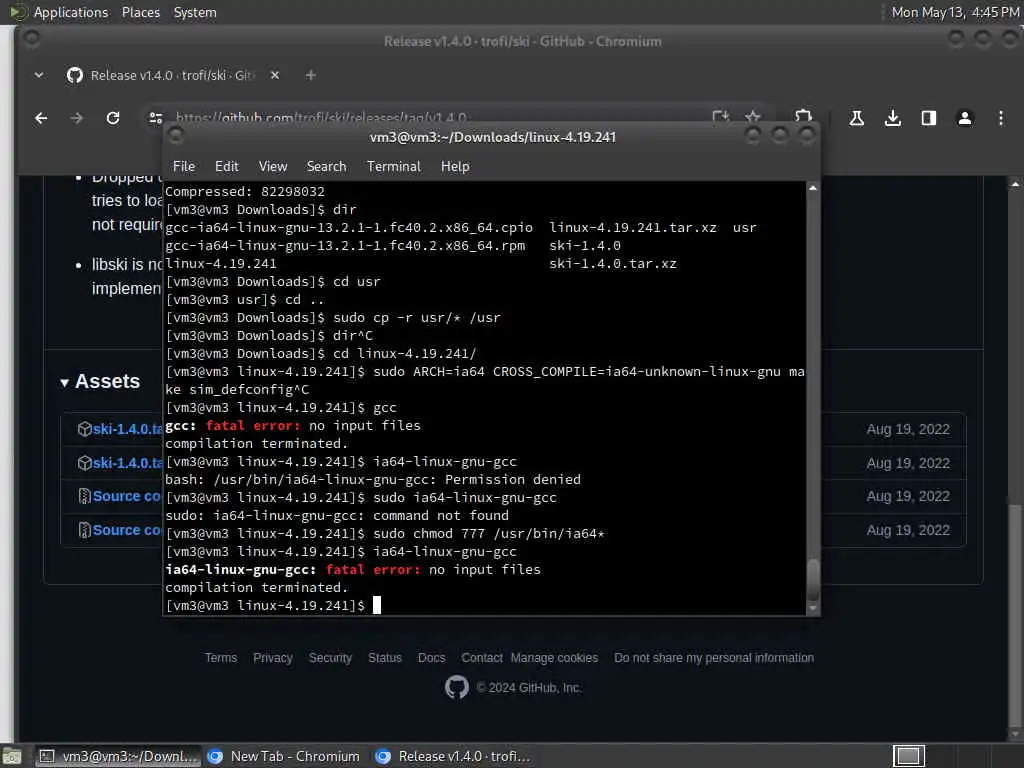Image resolution: width=1024 pixels, height=768 pixels.
Task: Open Chromium three-dot menu
Action: [1000, 118]
